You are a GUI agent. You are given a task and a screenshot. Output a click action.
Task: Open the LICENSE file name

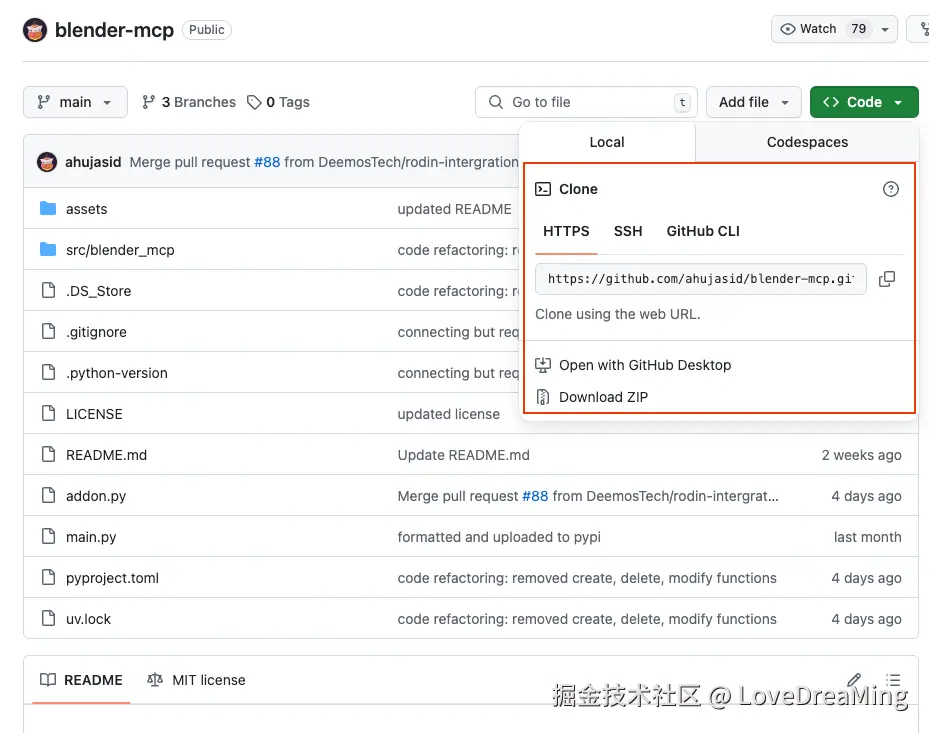[x=94, y=414]
